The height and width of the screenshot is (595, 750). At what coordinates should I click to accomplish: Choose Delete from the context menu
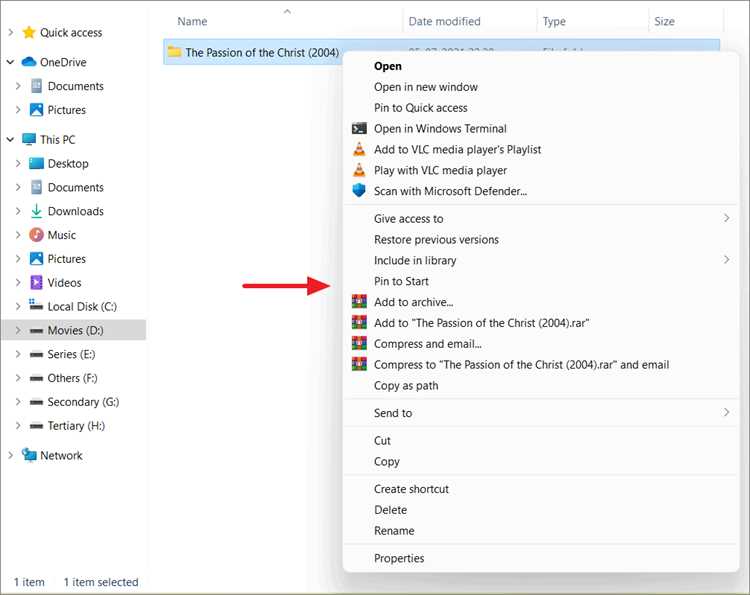tap(390, 510)
